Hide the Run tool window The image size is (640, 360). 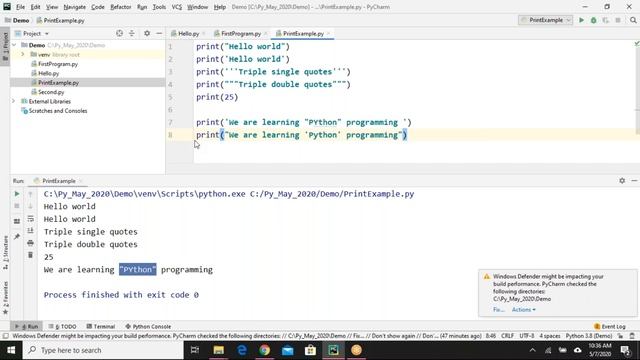click(634, 180)
